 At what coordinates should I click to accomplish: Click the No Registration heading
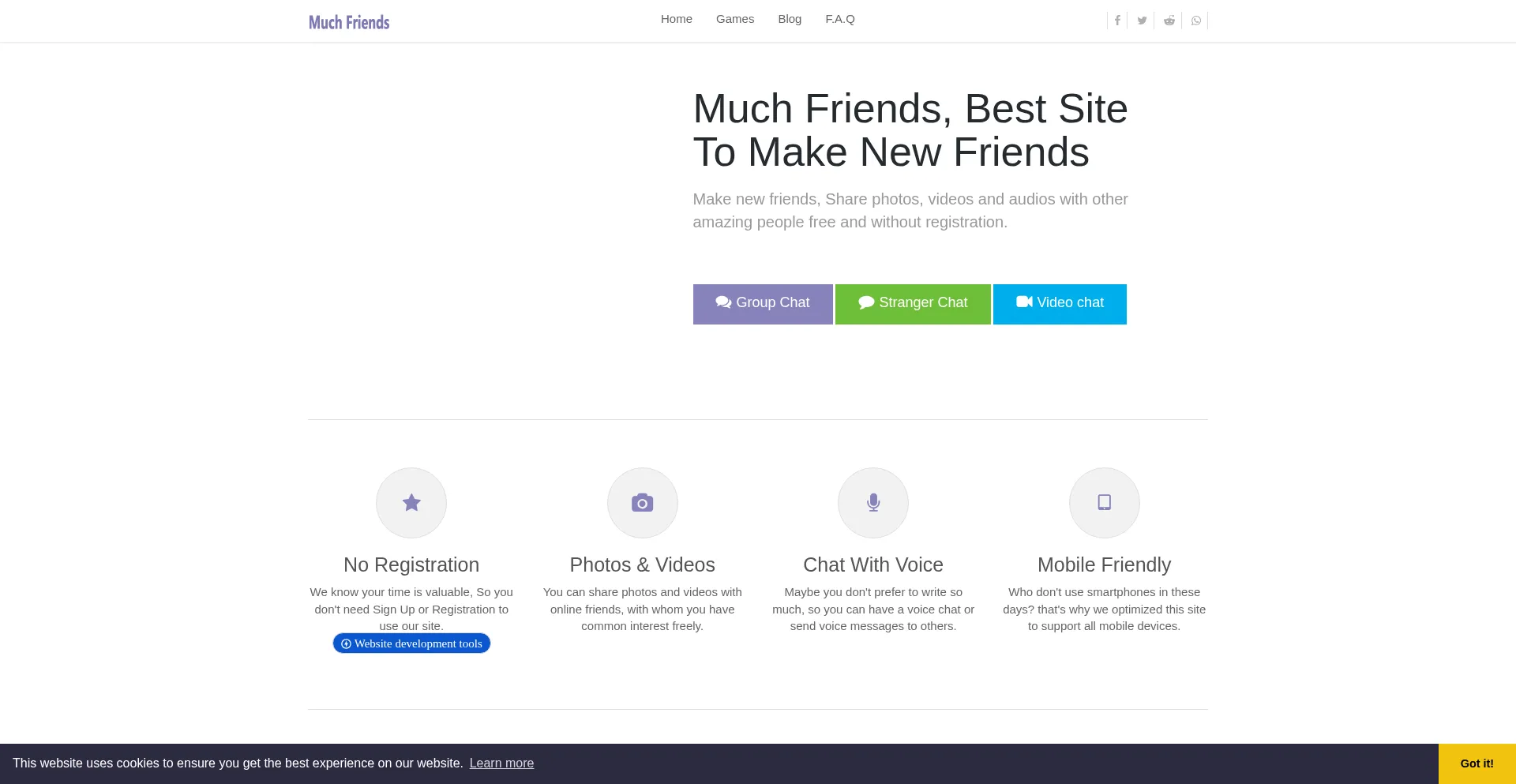[411, 565]
